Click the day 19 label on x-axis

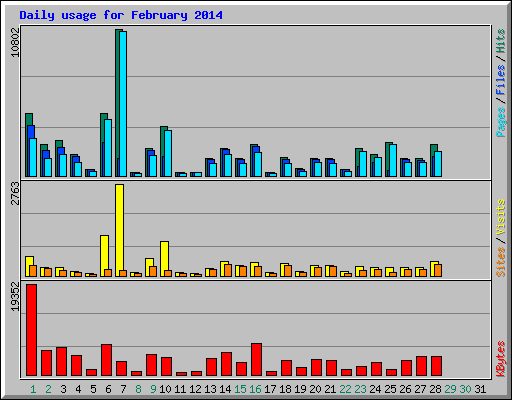tap(300, 389)
